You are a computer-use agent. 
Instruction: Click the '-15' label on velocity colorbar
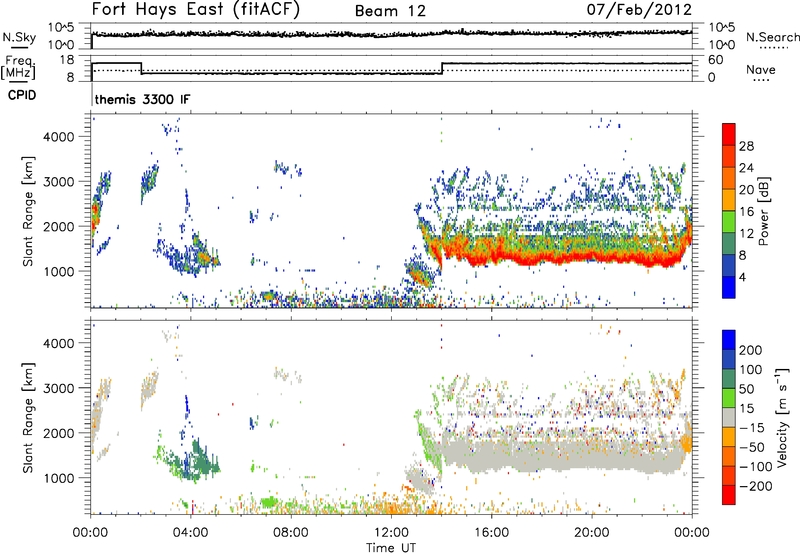(752, 428)
